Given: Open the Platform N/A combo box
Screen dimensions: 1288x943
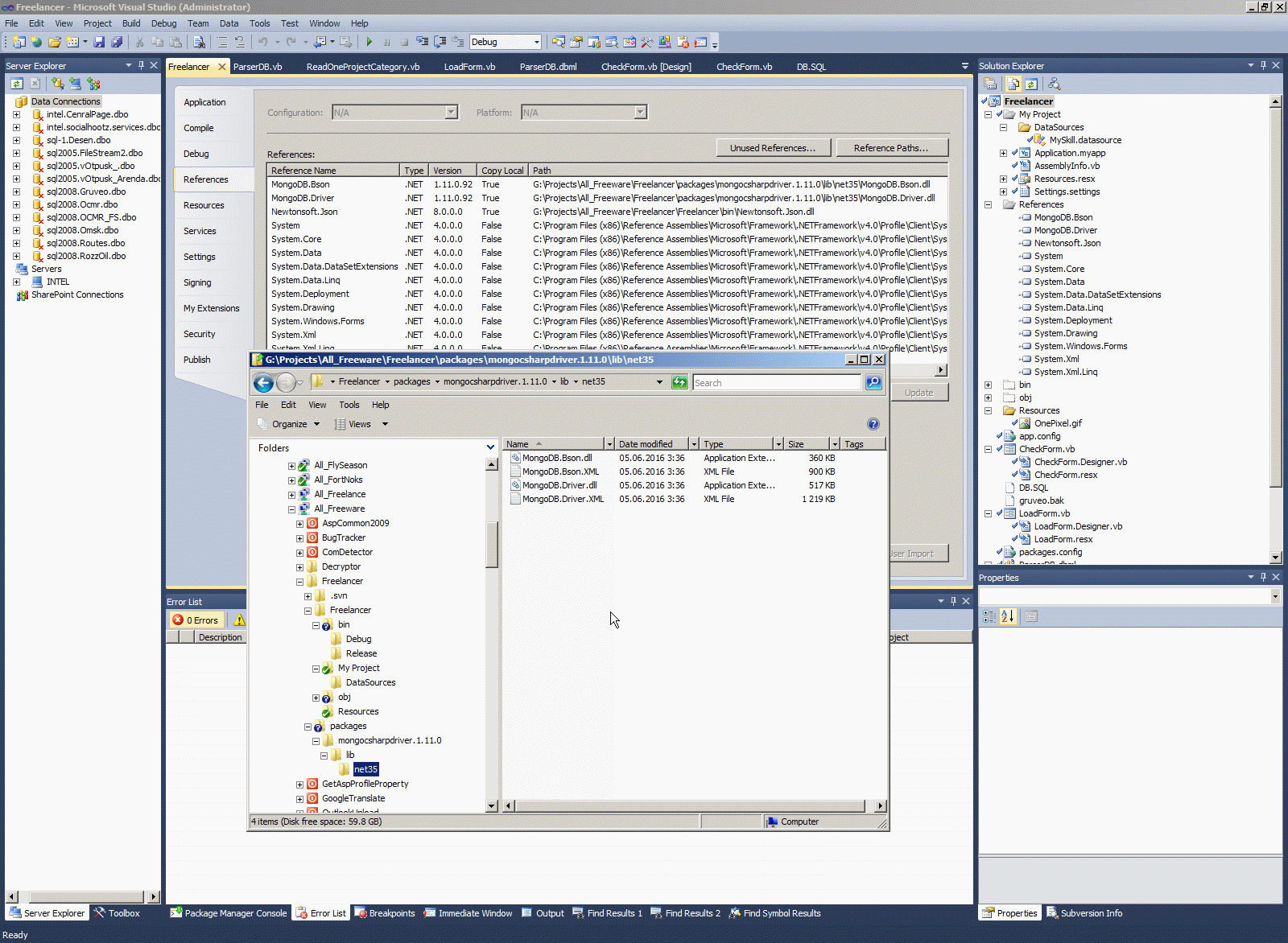Looking at the screenshot, I should tap(584, 113).
